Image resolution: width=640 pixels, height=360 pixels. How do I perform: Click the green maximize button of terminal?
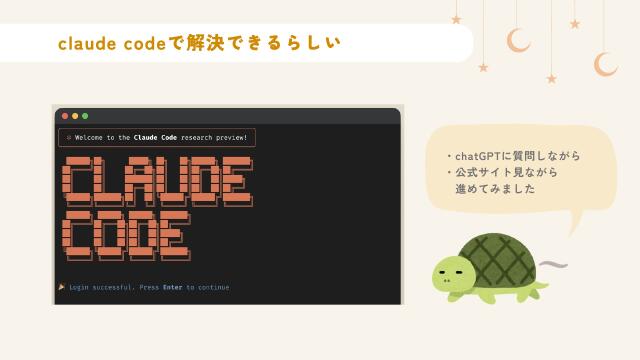click(85, 116)
